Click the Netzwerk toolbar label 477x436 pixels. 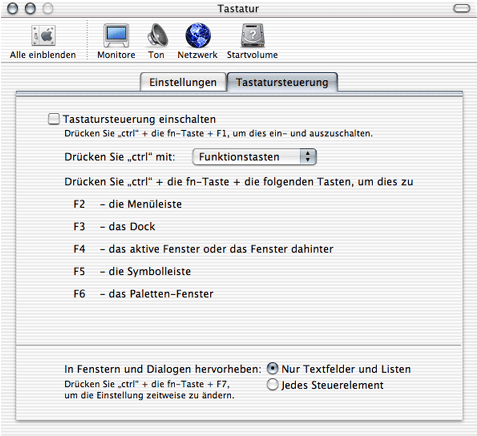click(x=197, y=55)
